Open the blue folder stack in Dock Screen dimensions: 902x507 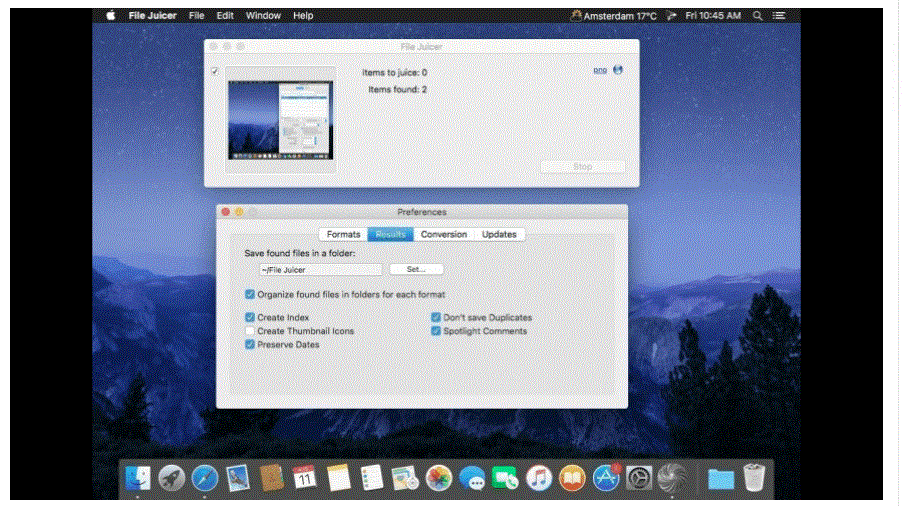tap(720, 478)
